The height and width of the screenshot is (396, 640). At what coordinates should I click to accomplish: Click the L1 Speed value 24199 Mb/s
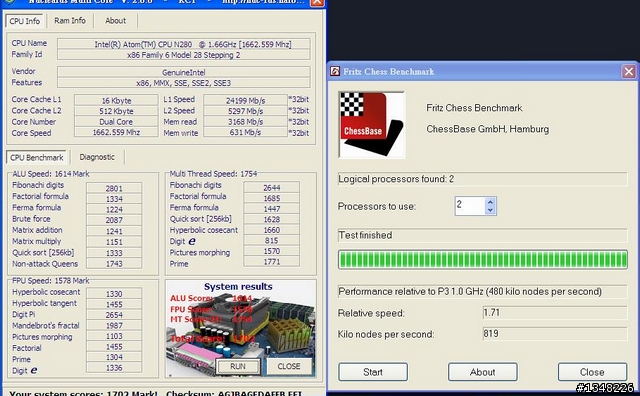[x=245, y=100]
